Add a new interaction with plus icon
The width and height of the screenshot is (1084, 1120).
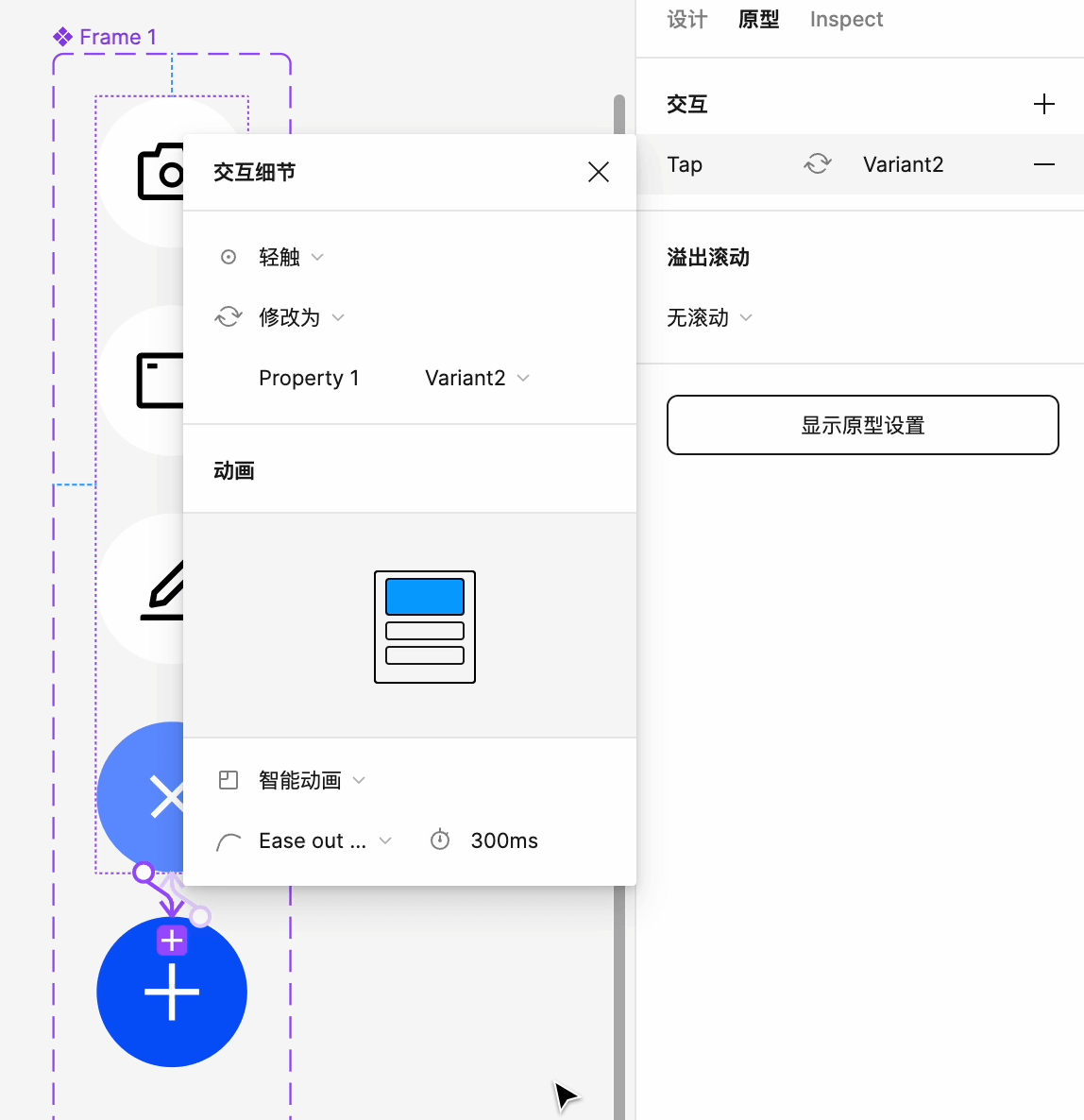coord(1043,104)
